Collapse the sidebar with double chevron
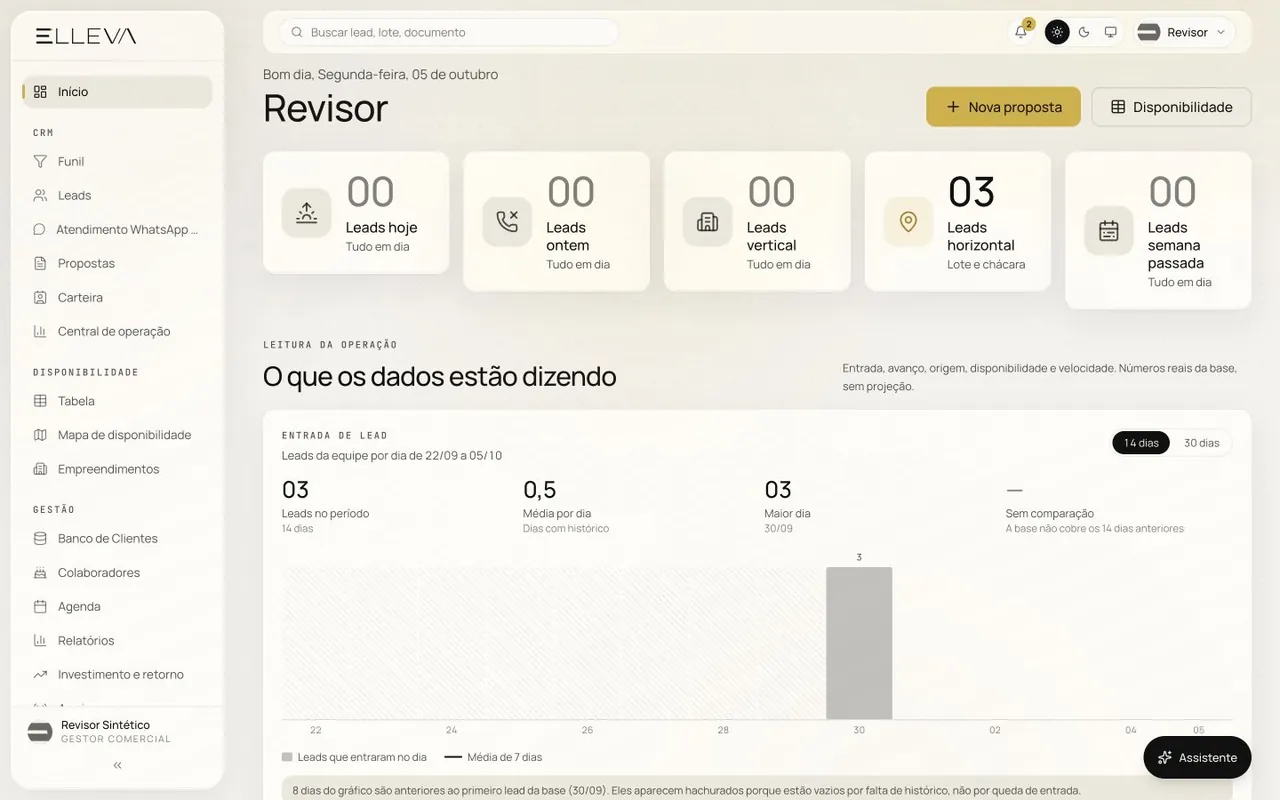This screenshot has width=1280, height=800. [x=117, y=765]
